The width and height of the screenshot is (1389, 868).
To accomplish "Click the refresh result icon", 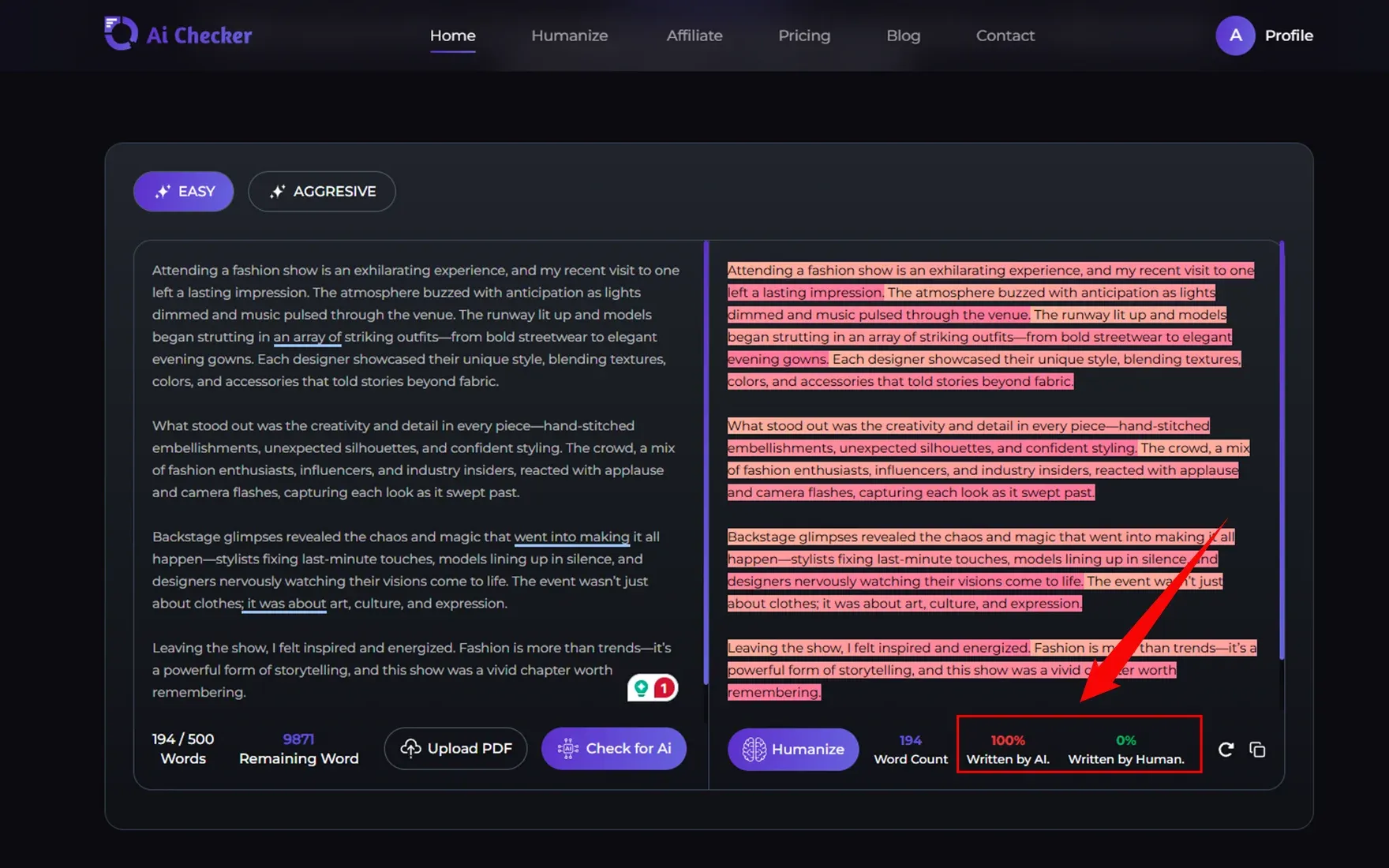I will point(1226,750).
